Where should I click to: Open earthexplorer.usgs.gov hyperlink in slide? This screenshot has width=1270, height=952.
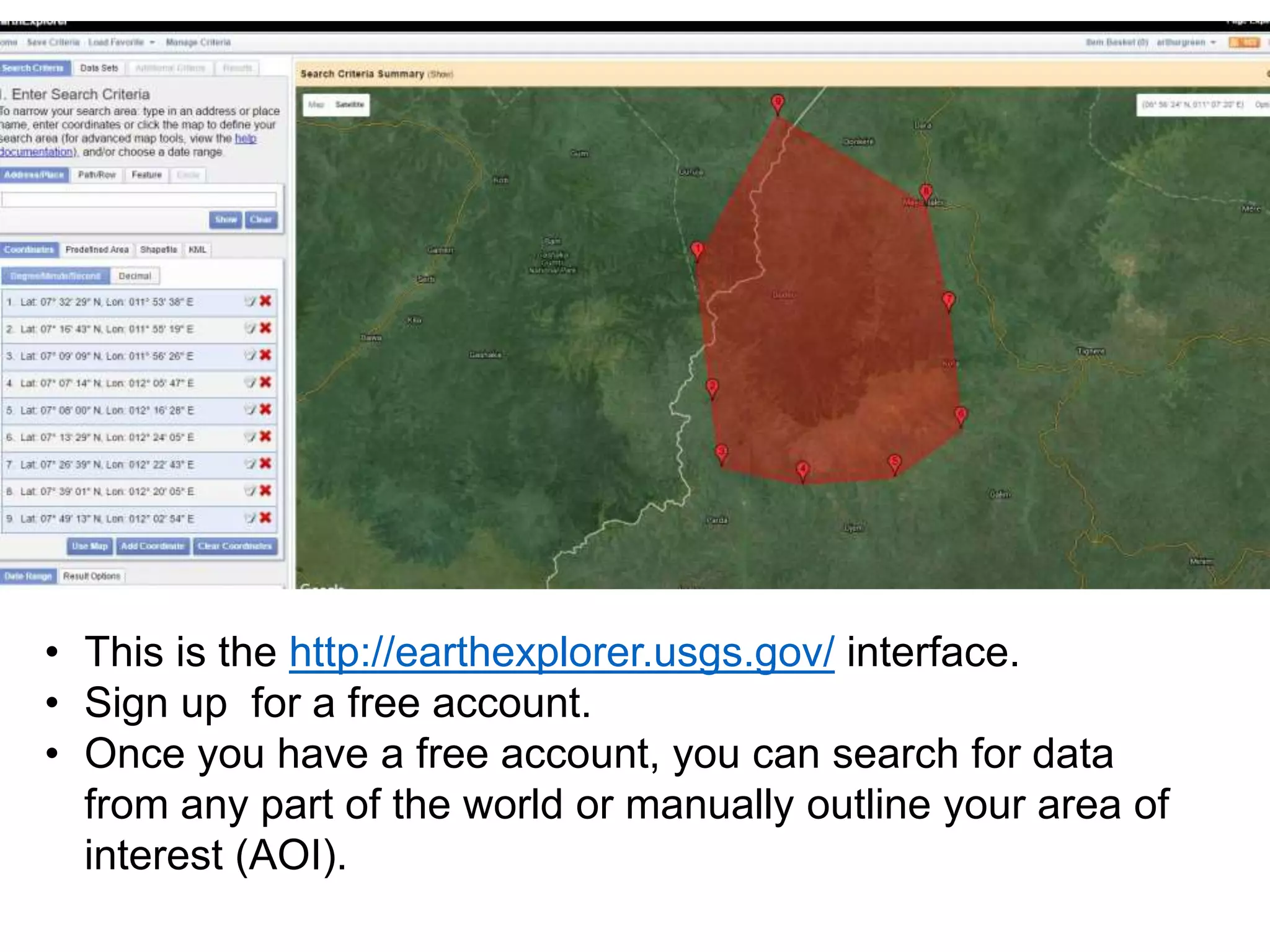pyautogui.click(x=562, y=652)
